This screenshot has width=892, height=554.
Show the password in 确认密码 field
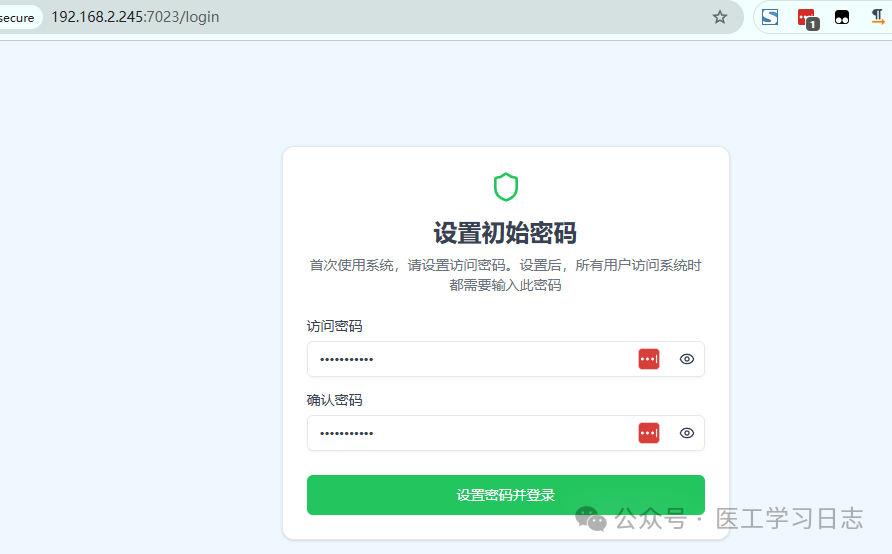(x=687, y=433)
